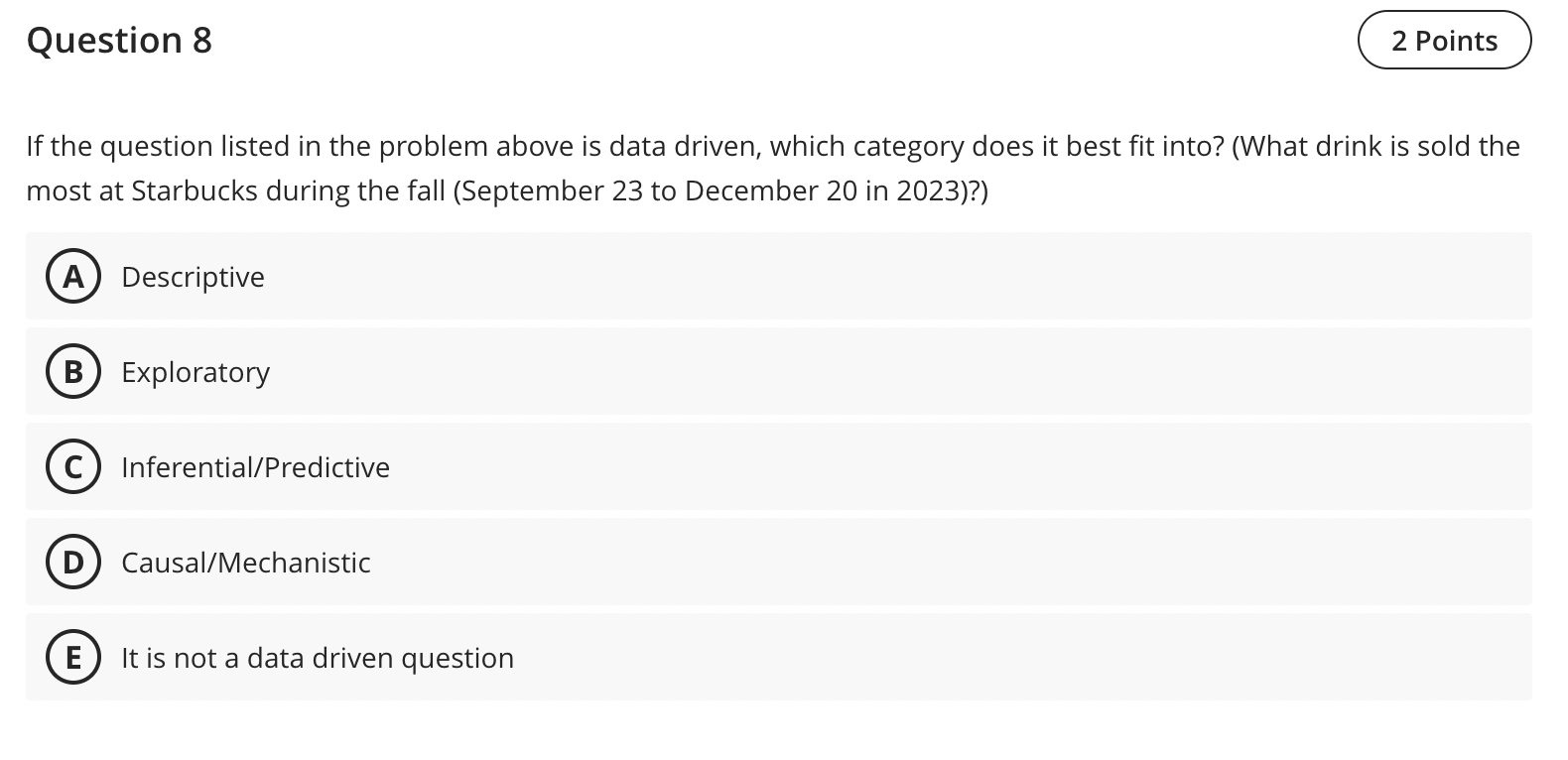This screenshot has height=760, width=1568.
Task: Click the question prompt text about Starbucks drinks
Action: pyautogui.click(x=772, y=168)
